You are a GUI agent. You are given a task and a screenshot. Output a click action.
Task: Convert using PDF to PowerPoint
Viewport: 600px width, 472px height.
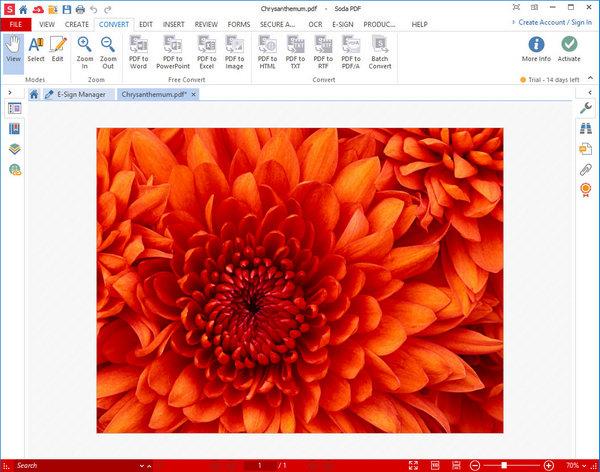173,53
